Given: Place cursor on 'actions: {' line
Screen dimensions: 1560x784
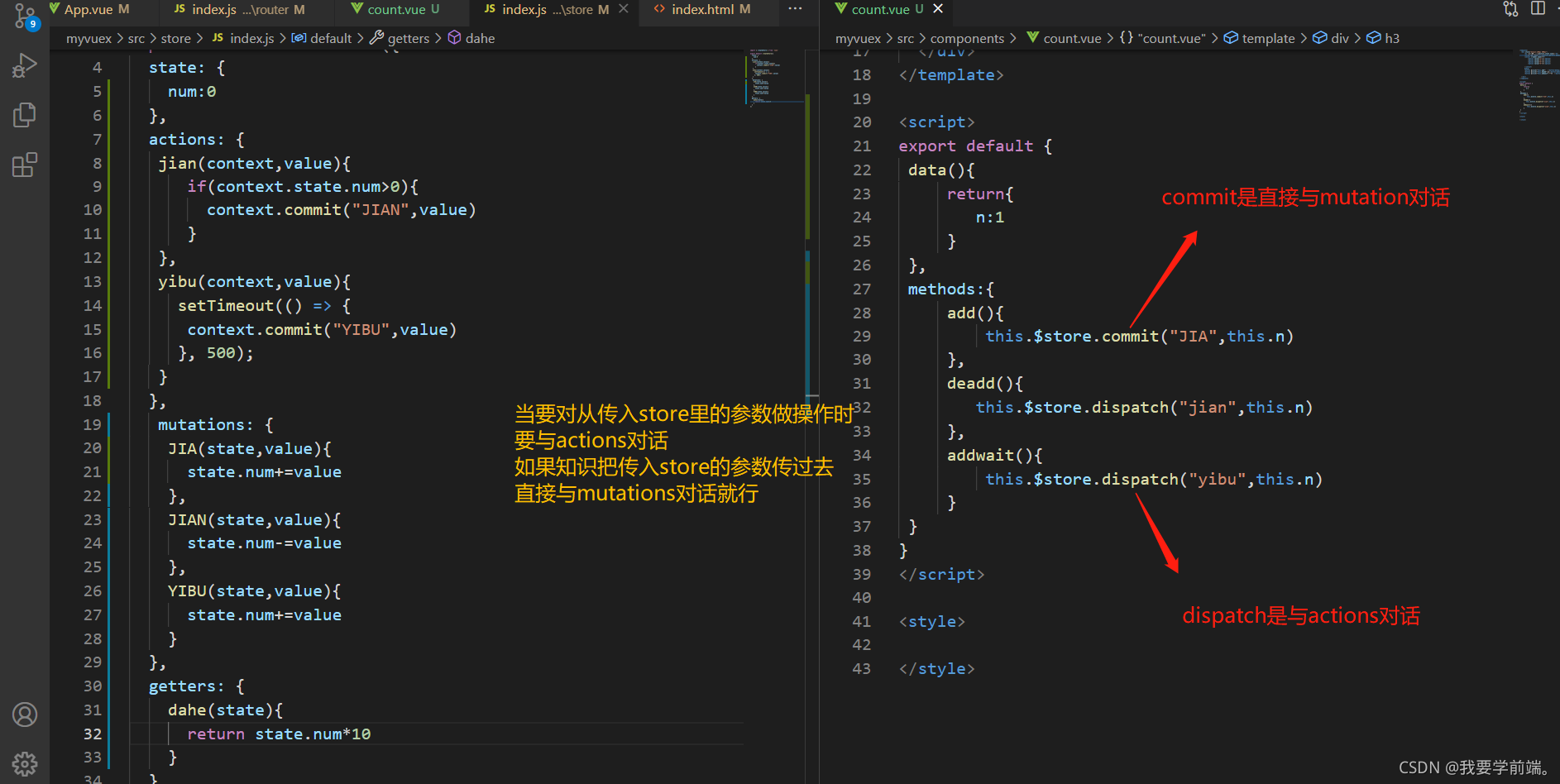Looking at the screenshot, I should pyautogui.click(x=197, y=139).
